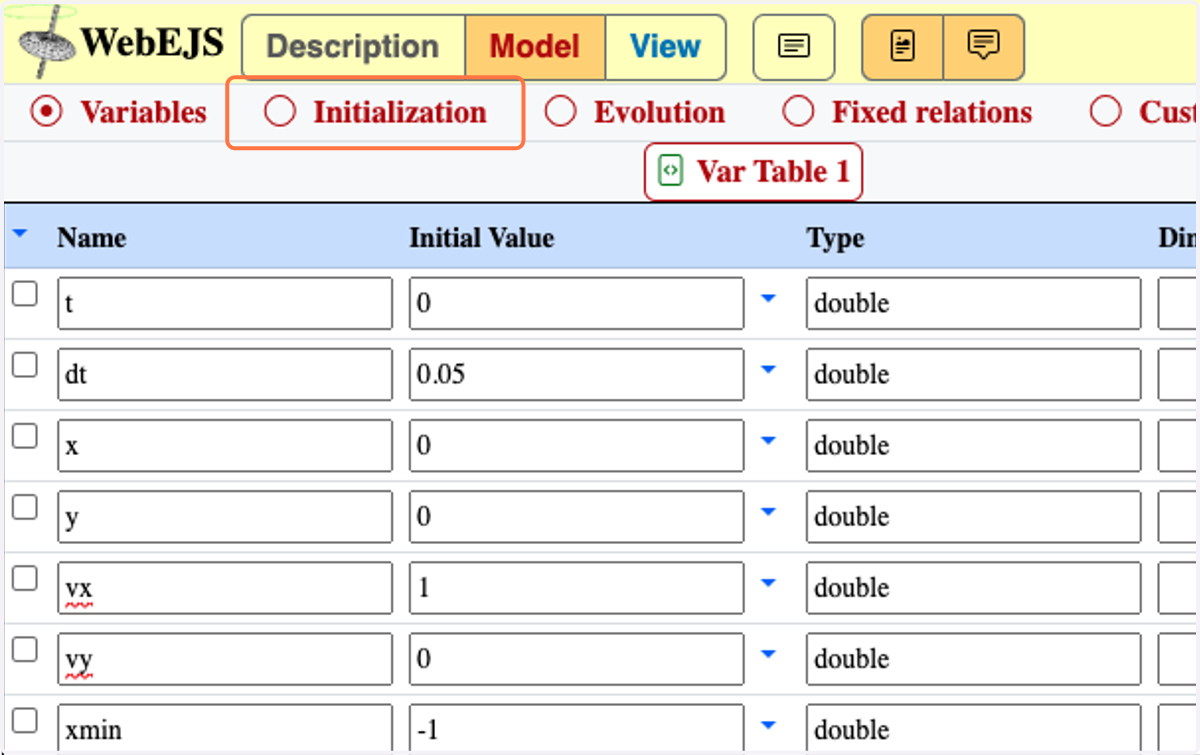Select the Custom radio button
1200x755 pixels.
[x=1105, y=112]
